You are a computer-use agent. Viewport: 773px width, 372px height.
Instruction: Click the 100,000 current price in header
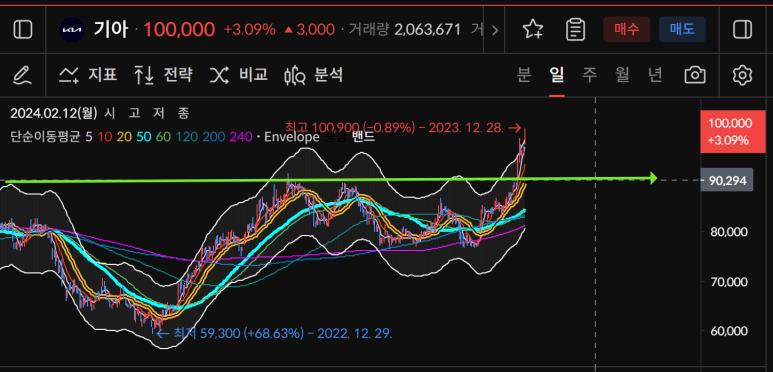(179, 30)
